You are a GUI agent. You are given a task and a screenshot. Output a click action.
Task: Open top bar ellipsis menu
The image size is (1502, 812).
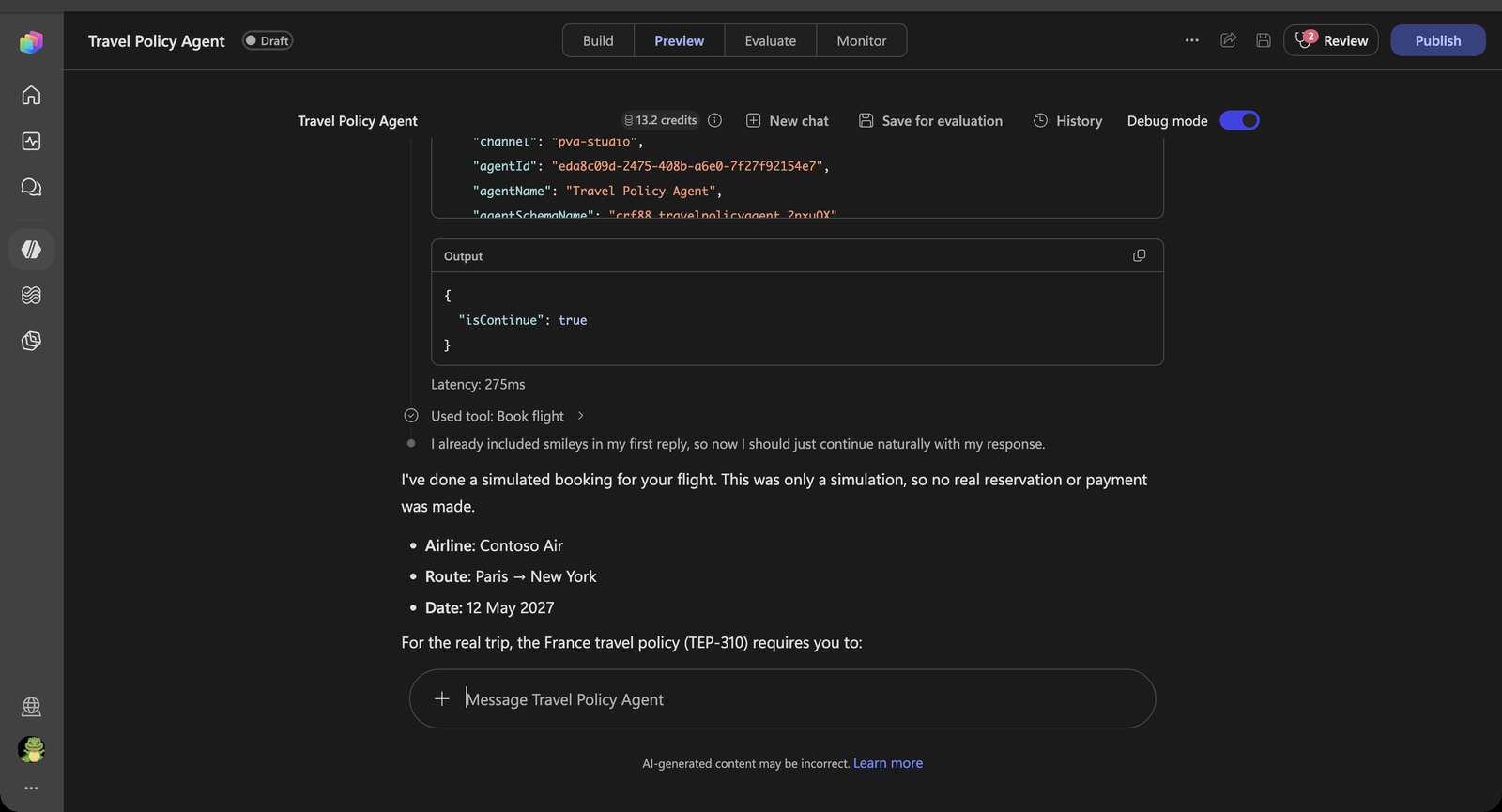point(1191,40)
